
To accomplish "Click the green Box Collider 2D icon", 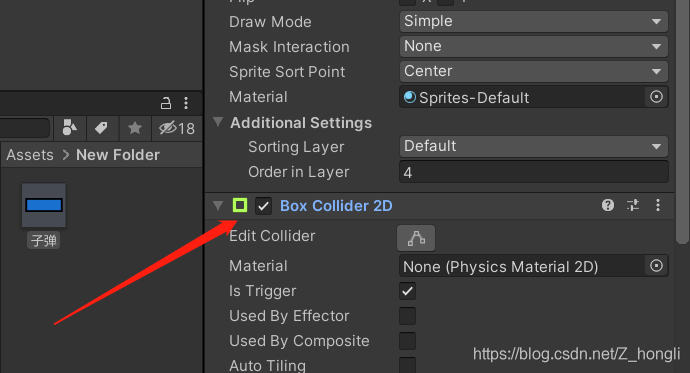I will point(240,205).
